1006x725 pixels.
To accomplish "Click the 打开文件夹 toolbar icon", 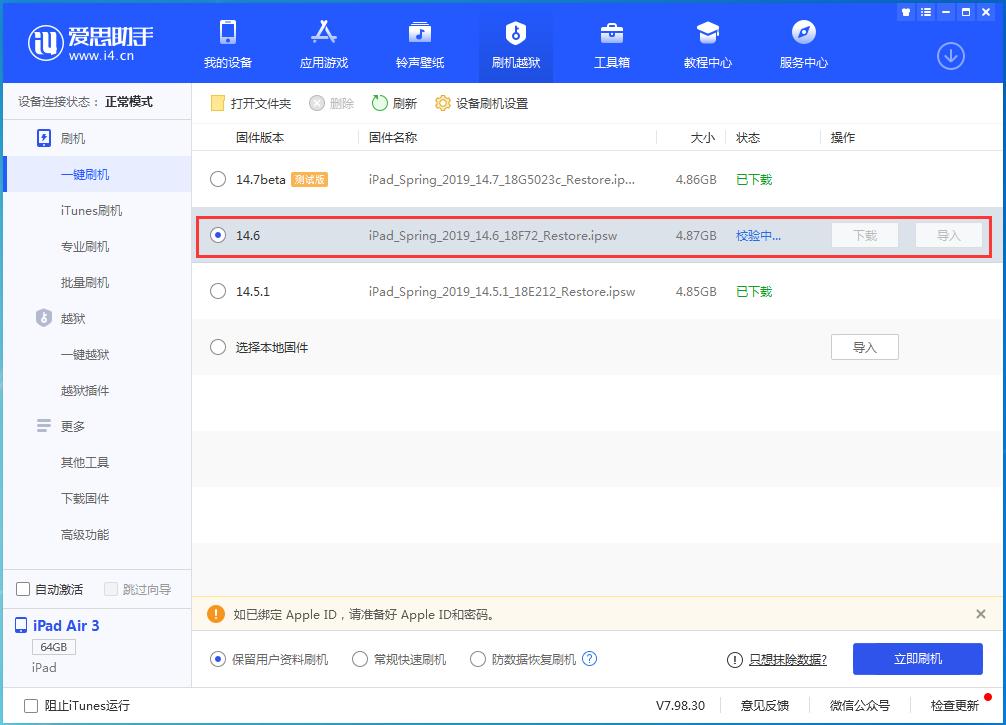I will (247, 103).
